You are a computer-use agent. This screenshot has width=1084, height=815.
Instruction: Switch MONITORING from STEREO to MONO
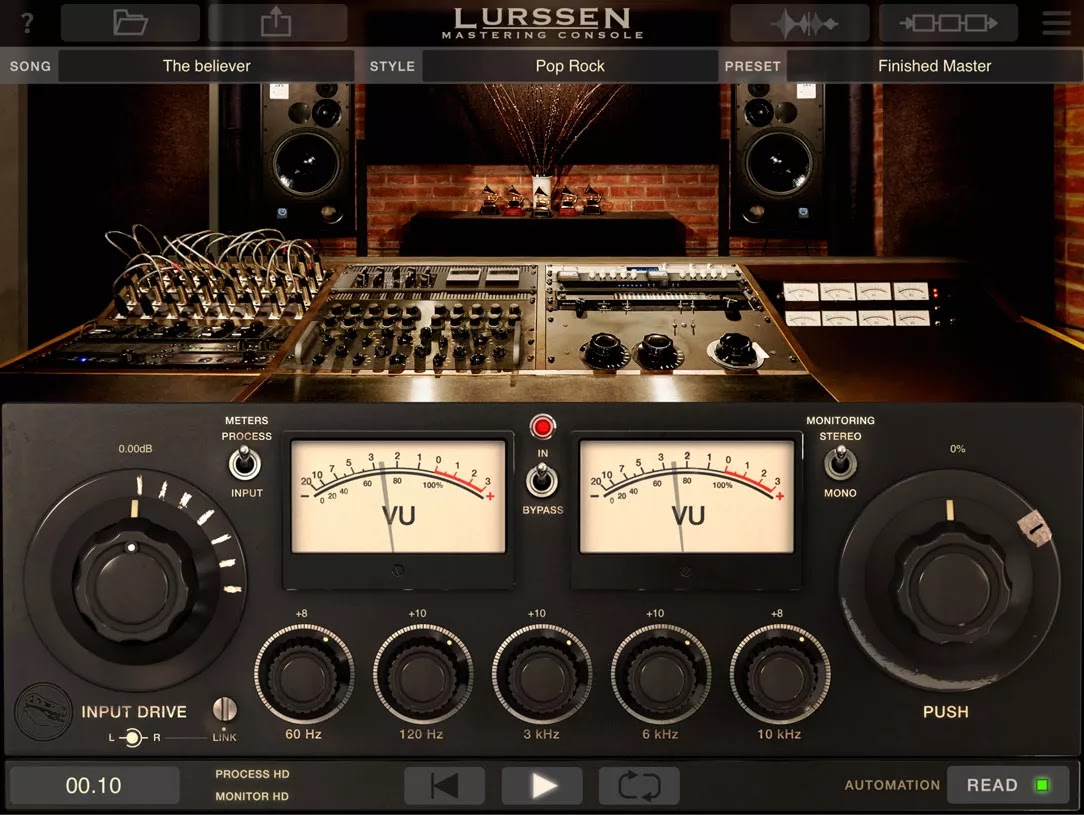pyautogui.click(x=840, y=463)
